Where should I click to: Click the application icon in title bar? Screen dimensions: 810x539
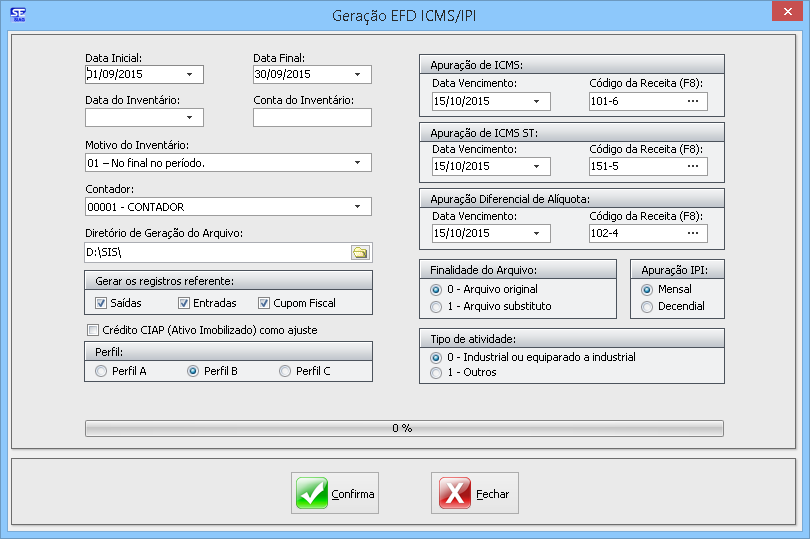[18, 13]
